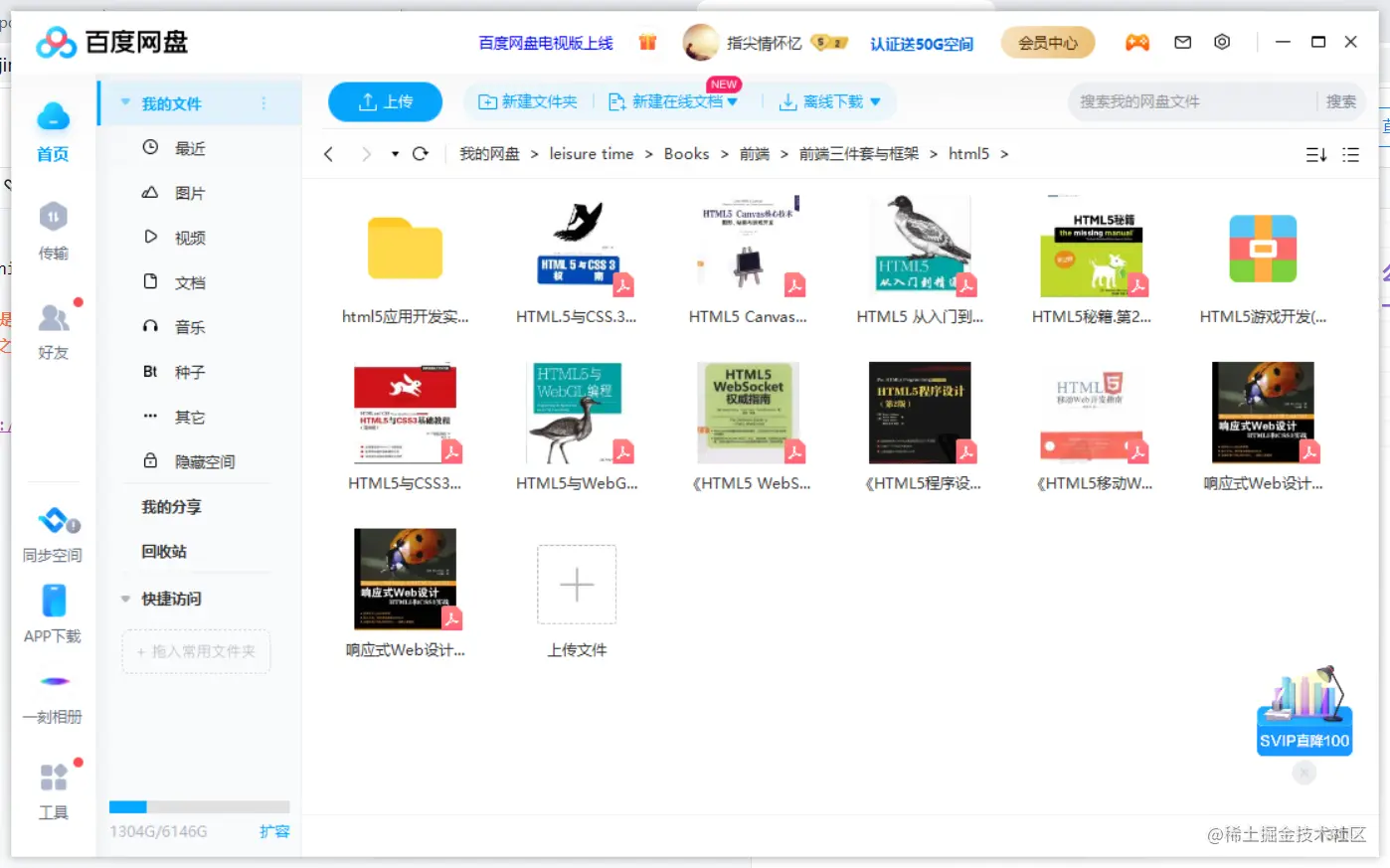
Task: Open the 传输 transfer section
Action: 53,232
